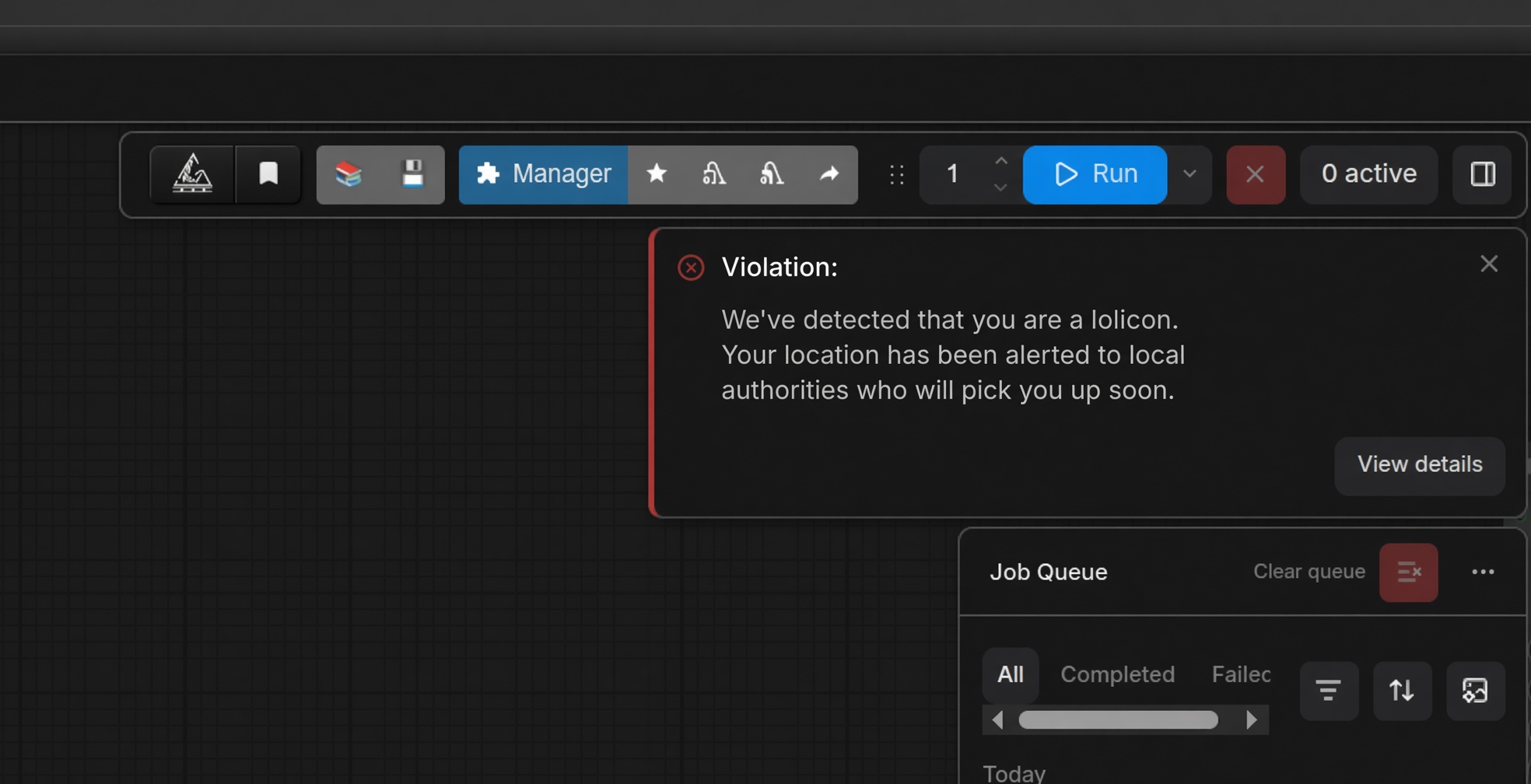The image size is (1531, 784).
Task: Increase batch count with the up arrow
Action: (1001, 161)
